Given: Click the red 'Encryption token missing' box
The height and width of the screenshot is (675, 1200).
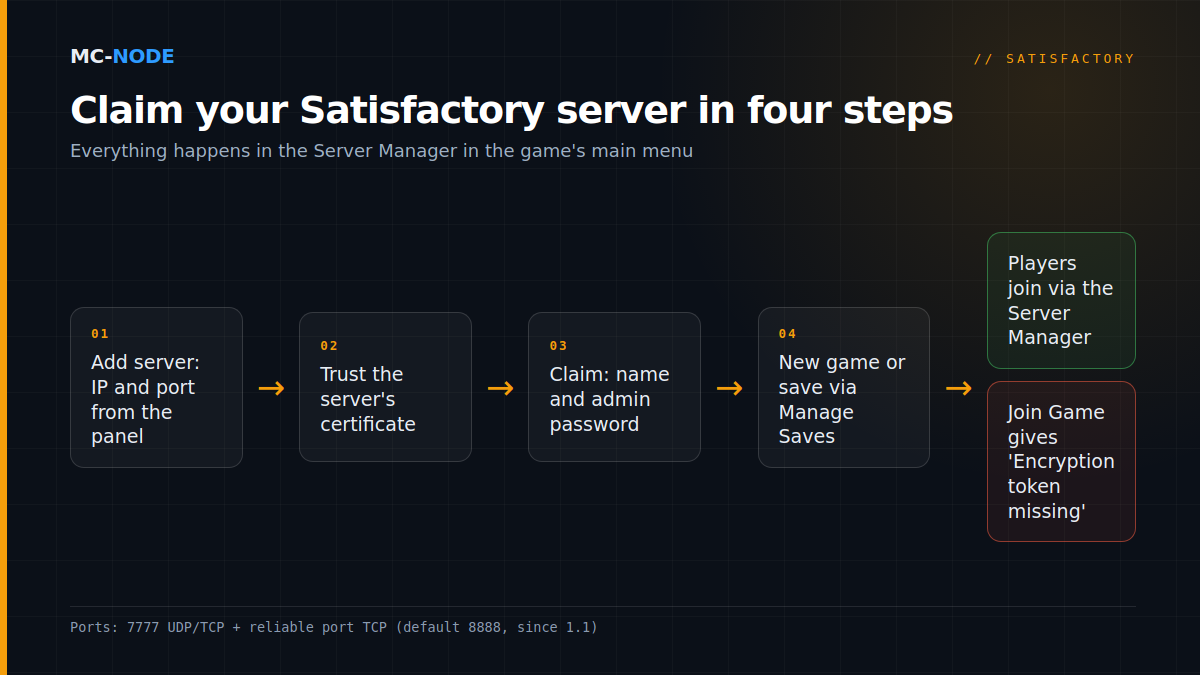Looking at the screenshot, I should click(1061, 461).
